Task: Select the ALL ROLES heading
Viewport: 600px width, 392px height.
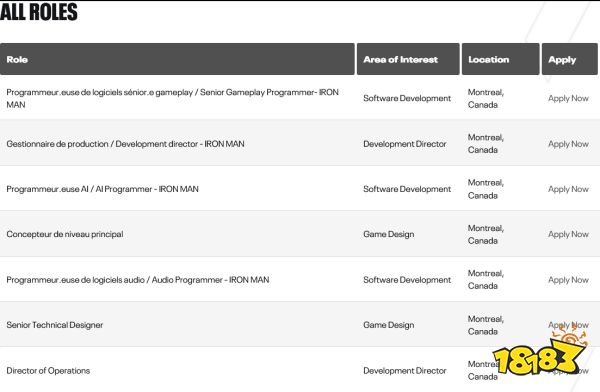Action: pyautogui.click(x=39, y=11)
